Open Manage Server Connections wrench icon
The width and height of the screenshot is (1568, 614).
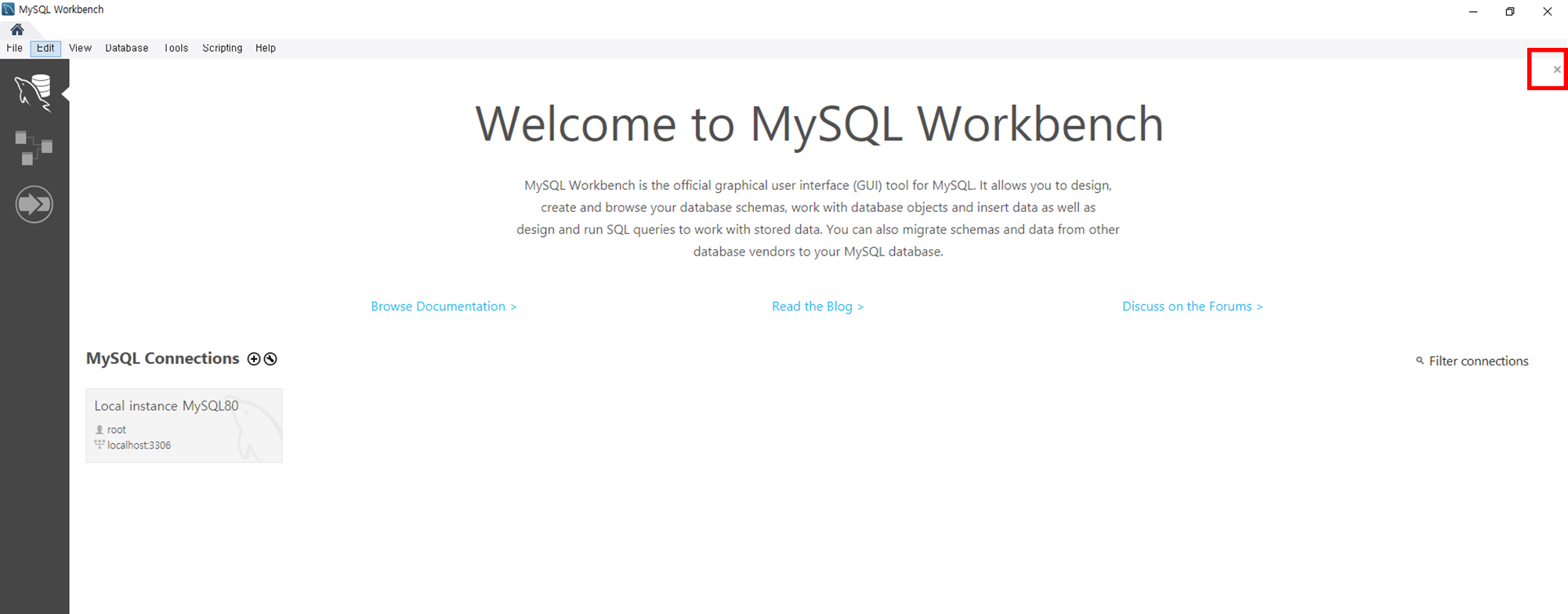pos(270,358)
